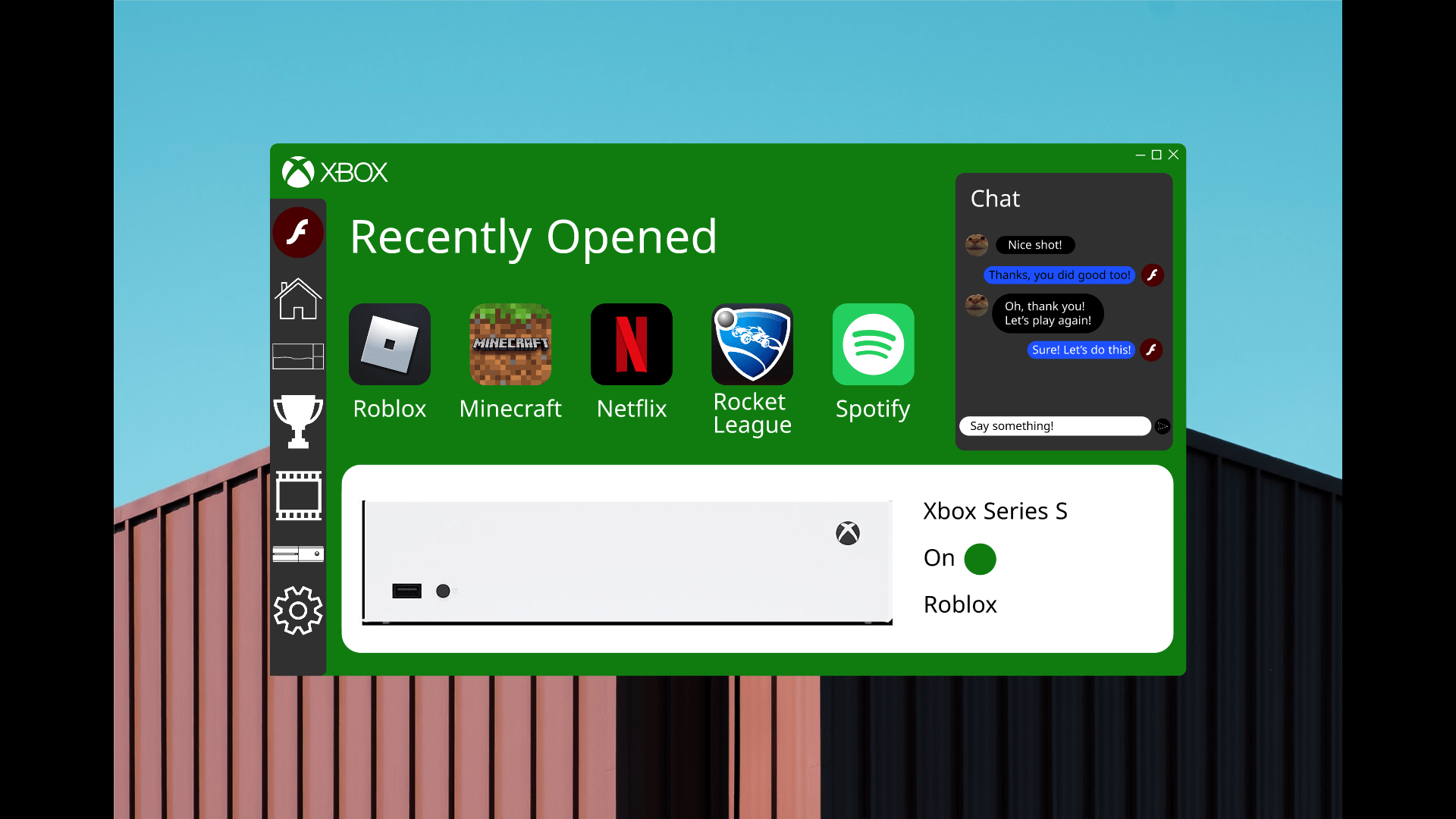This screenshot has height=819, width=1456.
Task: Open the Minecraft tile
Action: 510,344
